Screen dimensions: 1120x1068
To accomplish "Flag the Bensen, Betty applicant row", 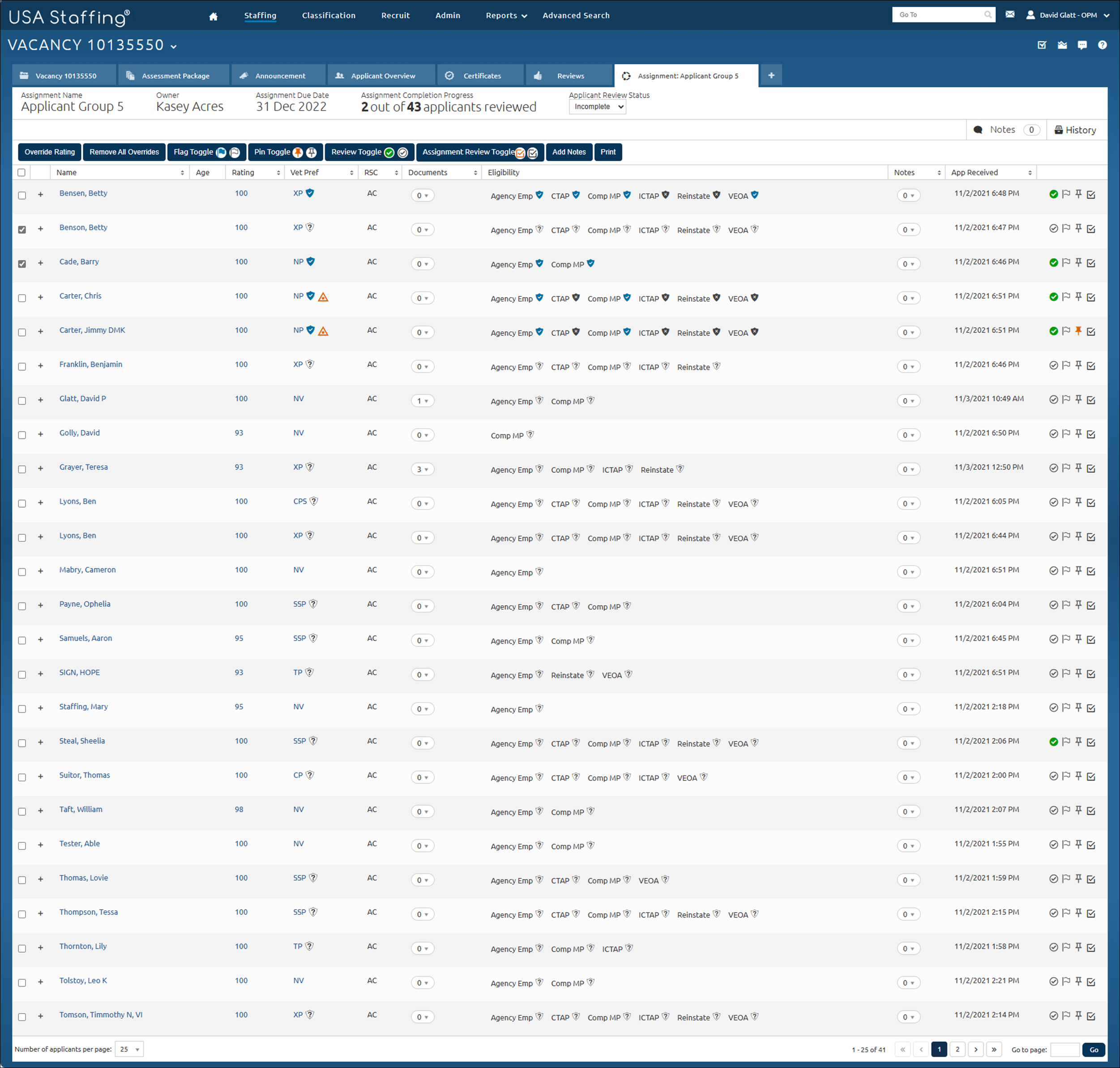I will pos(1066,194).
